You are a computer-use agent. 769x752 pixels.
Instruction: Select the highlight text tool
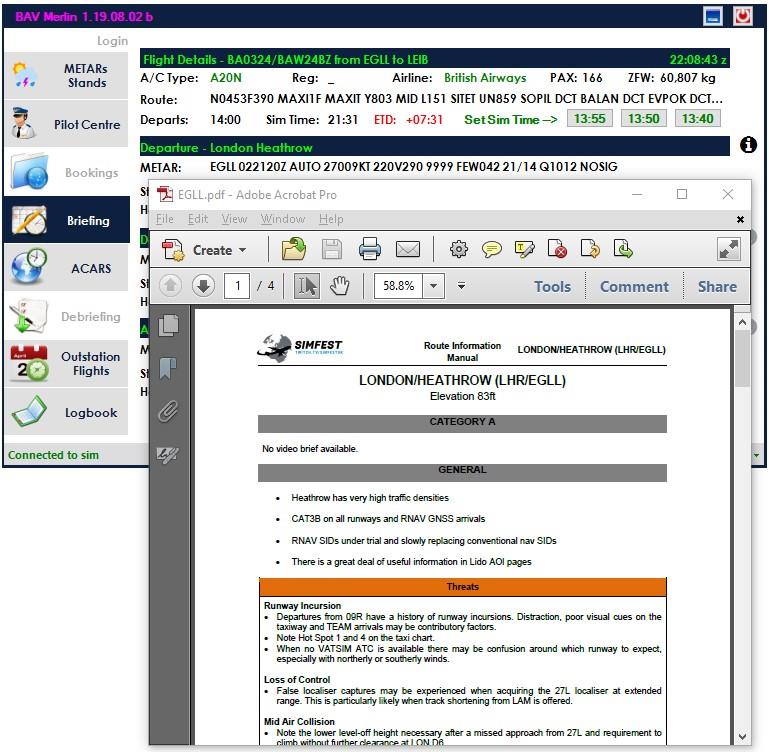click(x=524, y=249)
